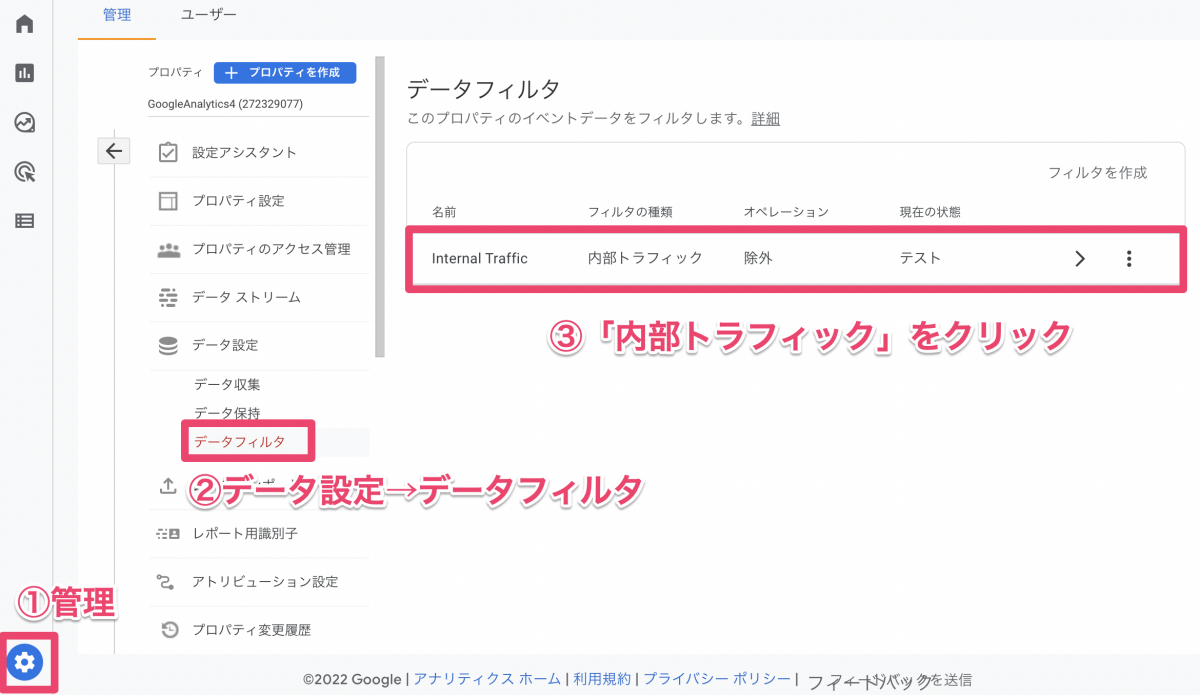1200x695 pixels.
Task: Click the admin gear icon
Action: tap(26, 661)
